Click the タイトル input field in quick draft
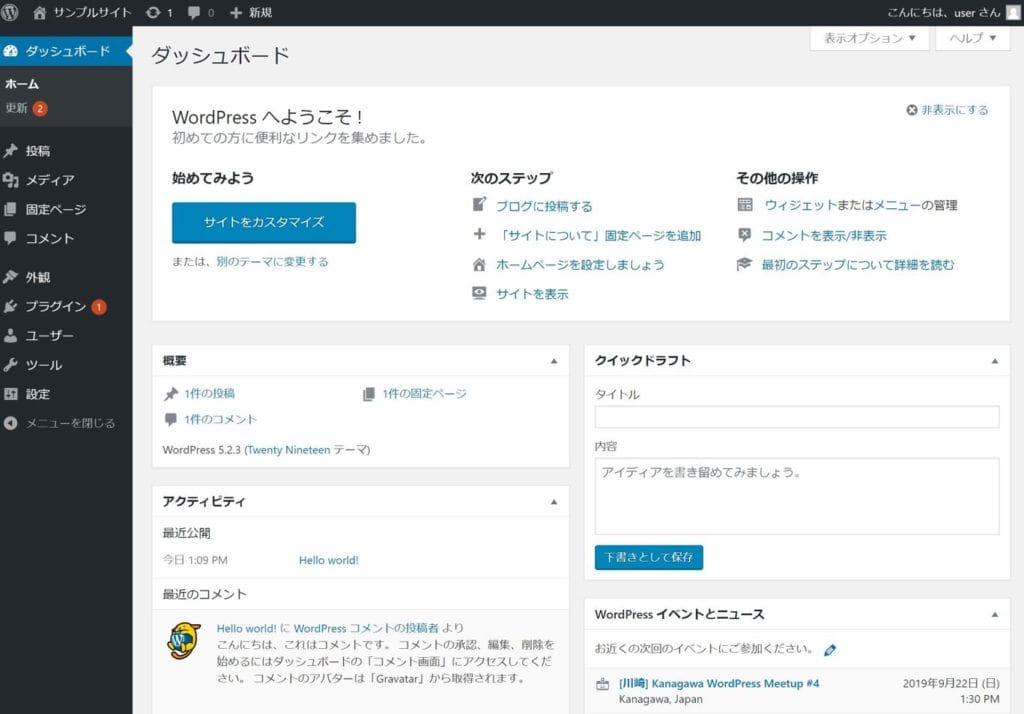The image size is (1024, 714). pyautogui.click(x=796, y=417)
